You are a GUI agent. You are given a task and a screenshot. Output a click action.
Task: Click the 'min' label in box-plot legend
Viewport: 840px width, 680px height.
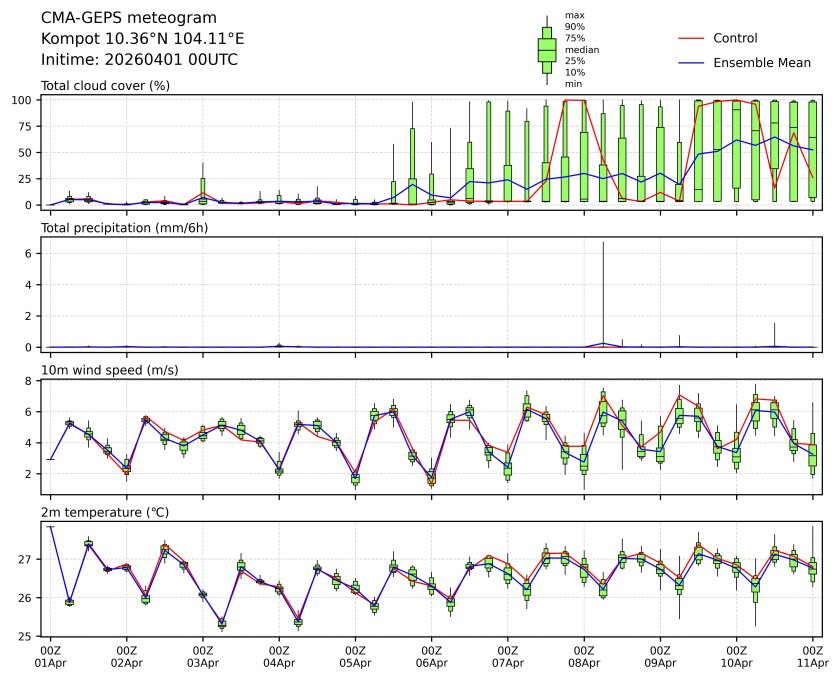coord(574,84)
